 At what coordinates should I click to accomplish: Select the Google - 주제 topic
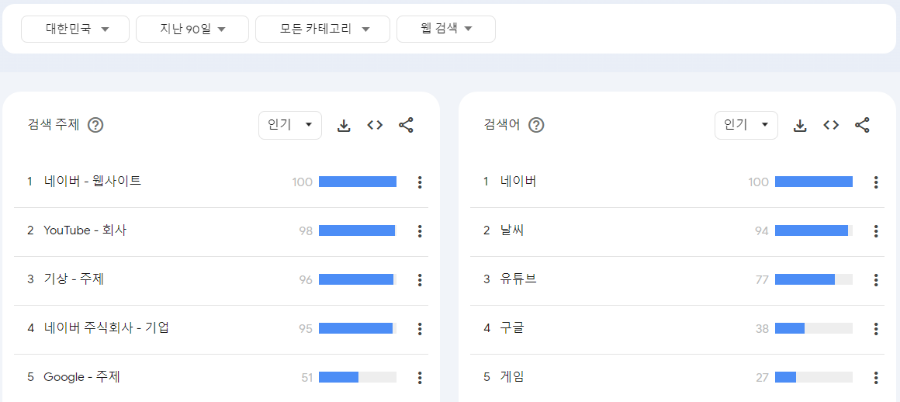pos(82,377)
